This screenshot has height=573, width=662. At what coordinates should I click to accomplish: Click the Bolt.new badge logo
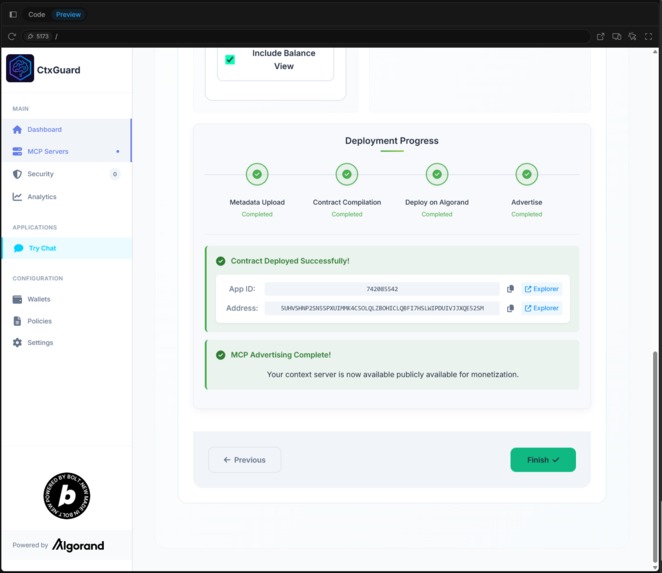[67, 496]
